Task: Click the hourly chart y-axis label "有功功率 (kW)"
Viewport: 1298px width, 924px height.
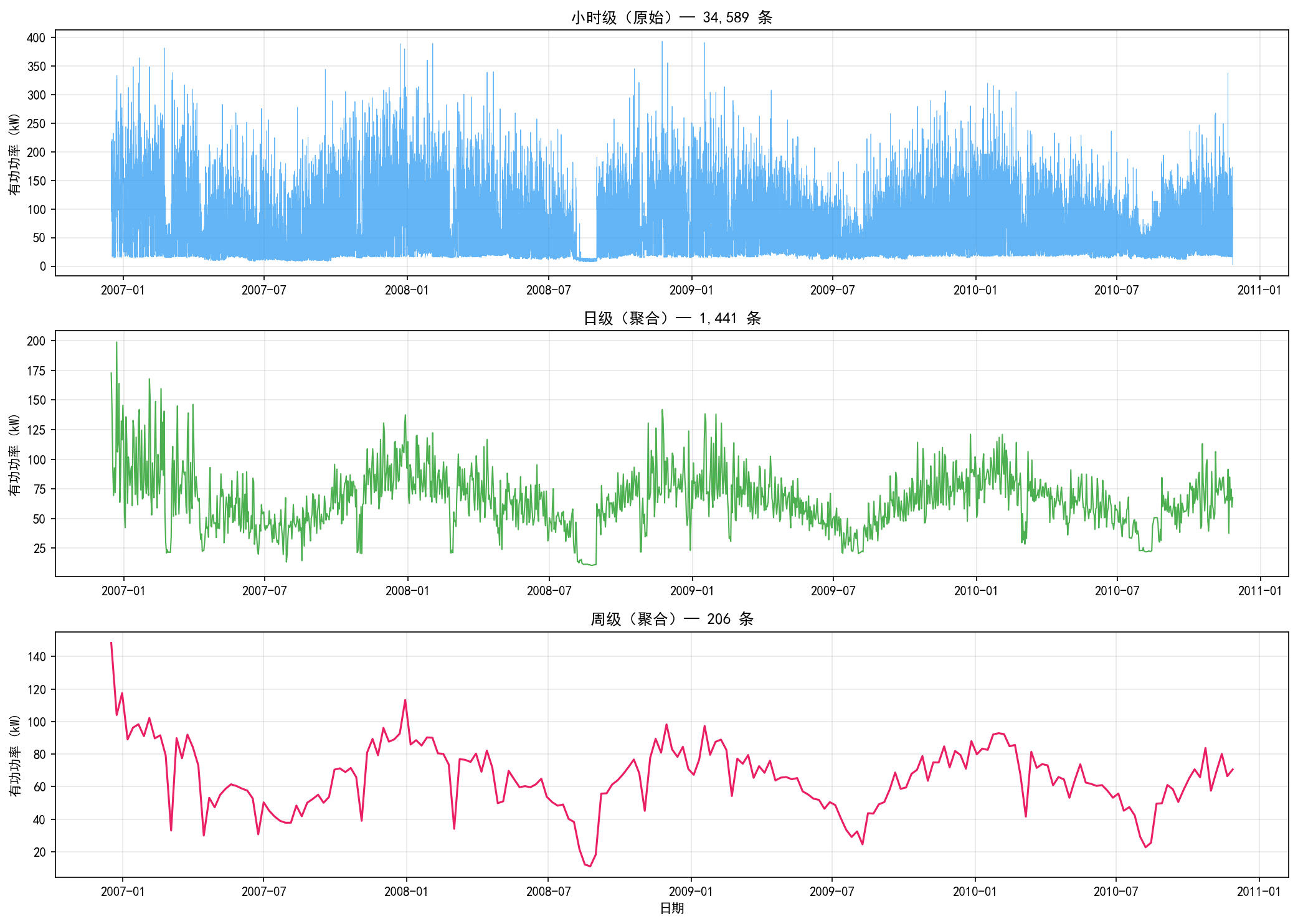Action: (x=14, y=154)
